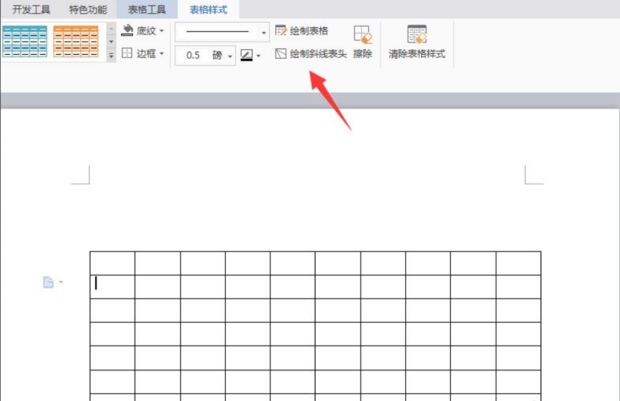Apply the blue table style thumbnail
This screenshot has height=401, width=620.
click(25, 41)
